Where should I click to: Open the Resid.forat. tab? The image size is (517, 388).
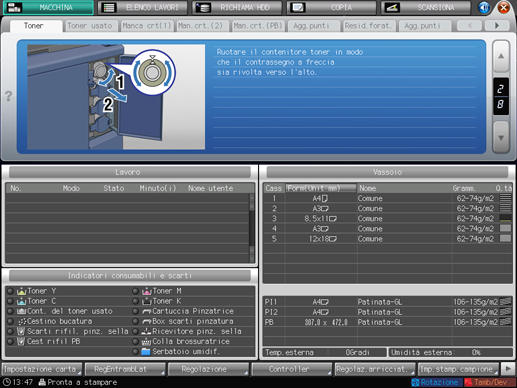(369, 26)
